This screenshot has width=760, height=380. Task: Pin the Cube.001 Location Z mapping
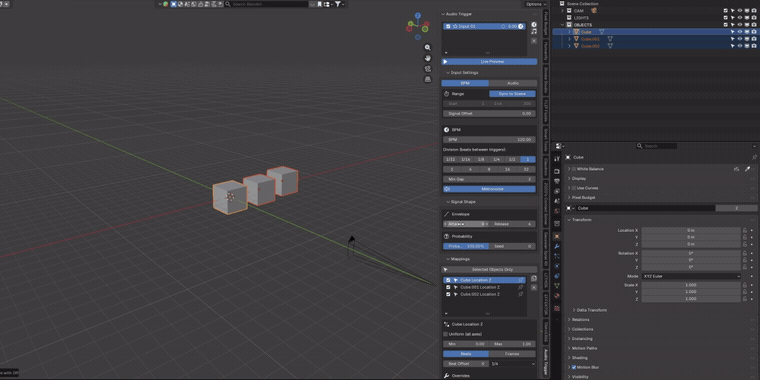click(x=521, y=287)
